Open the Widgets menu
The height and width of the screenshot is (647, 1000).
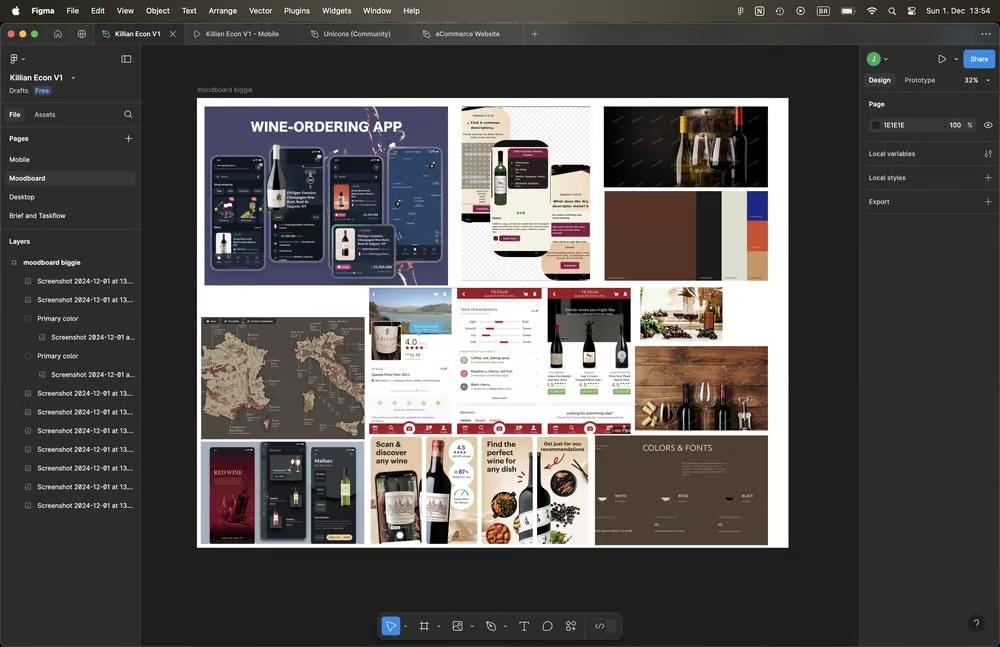[x=336, y=11]
